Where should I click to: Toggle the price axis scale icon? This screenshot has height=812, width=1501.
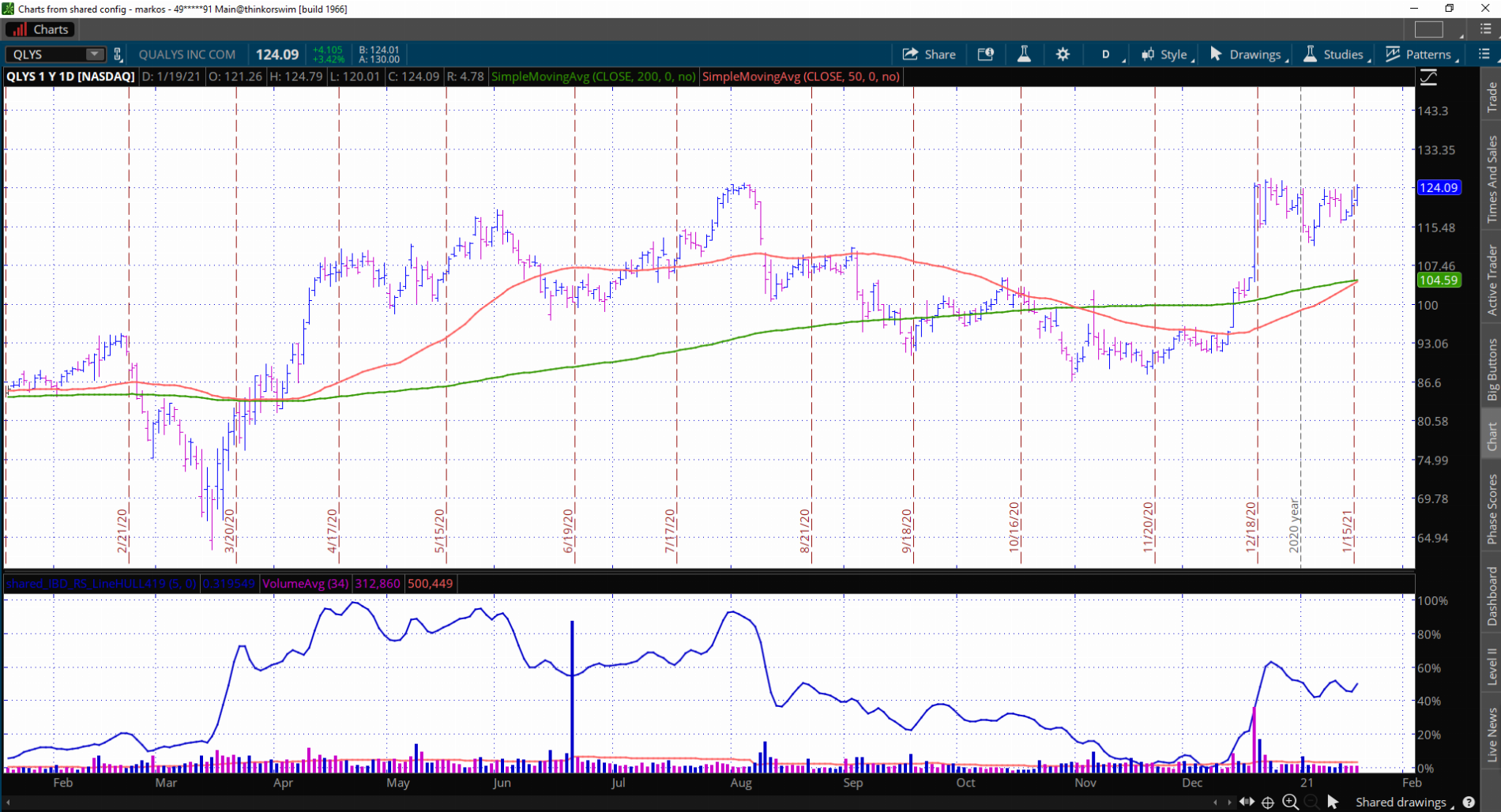click(1428, 77)
